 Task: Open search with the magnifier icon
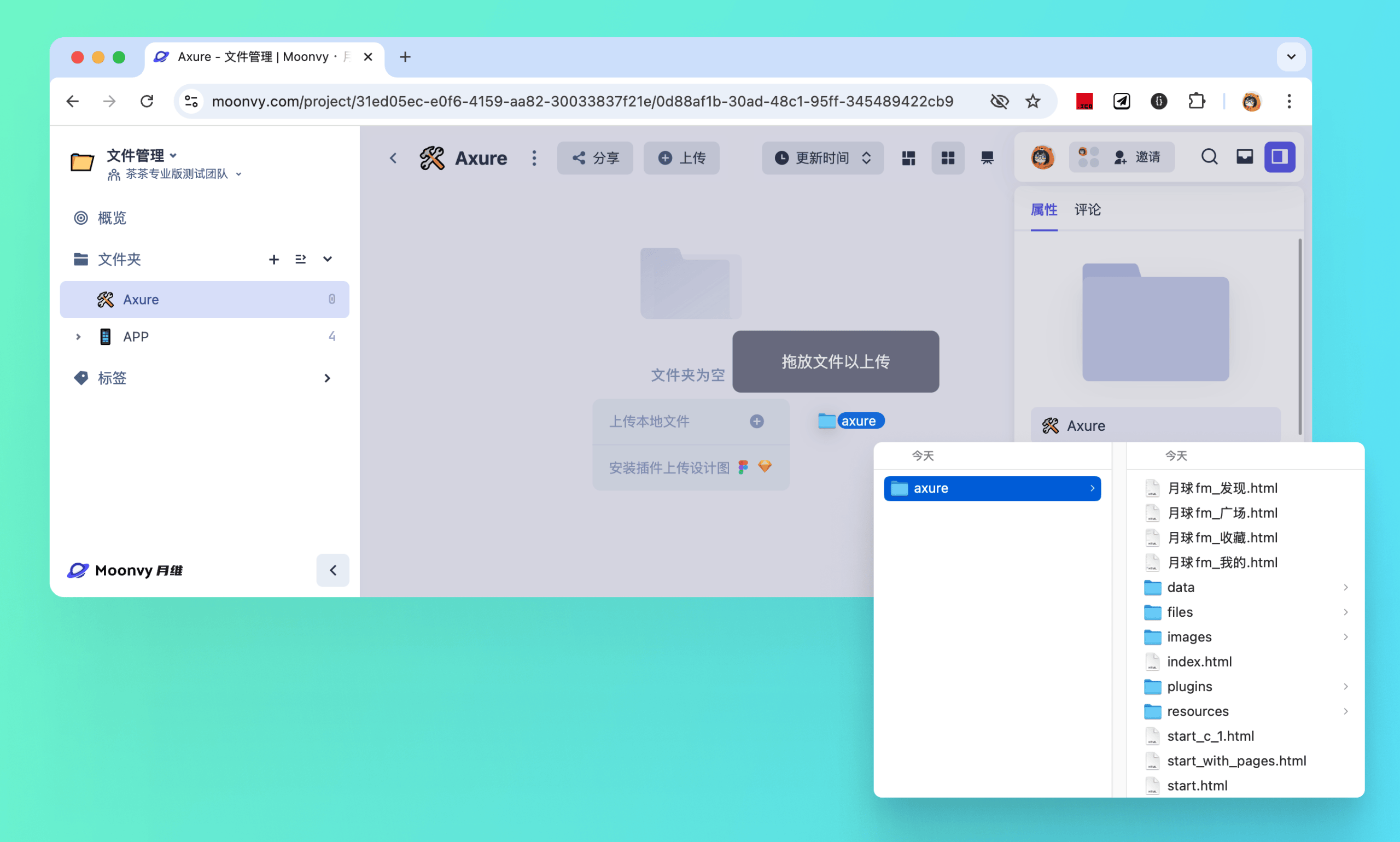1209,157
